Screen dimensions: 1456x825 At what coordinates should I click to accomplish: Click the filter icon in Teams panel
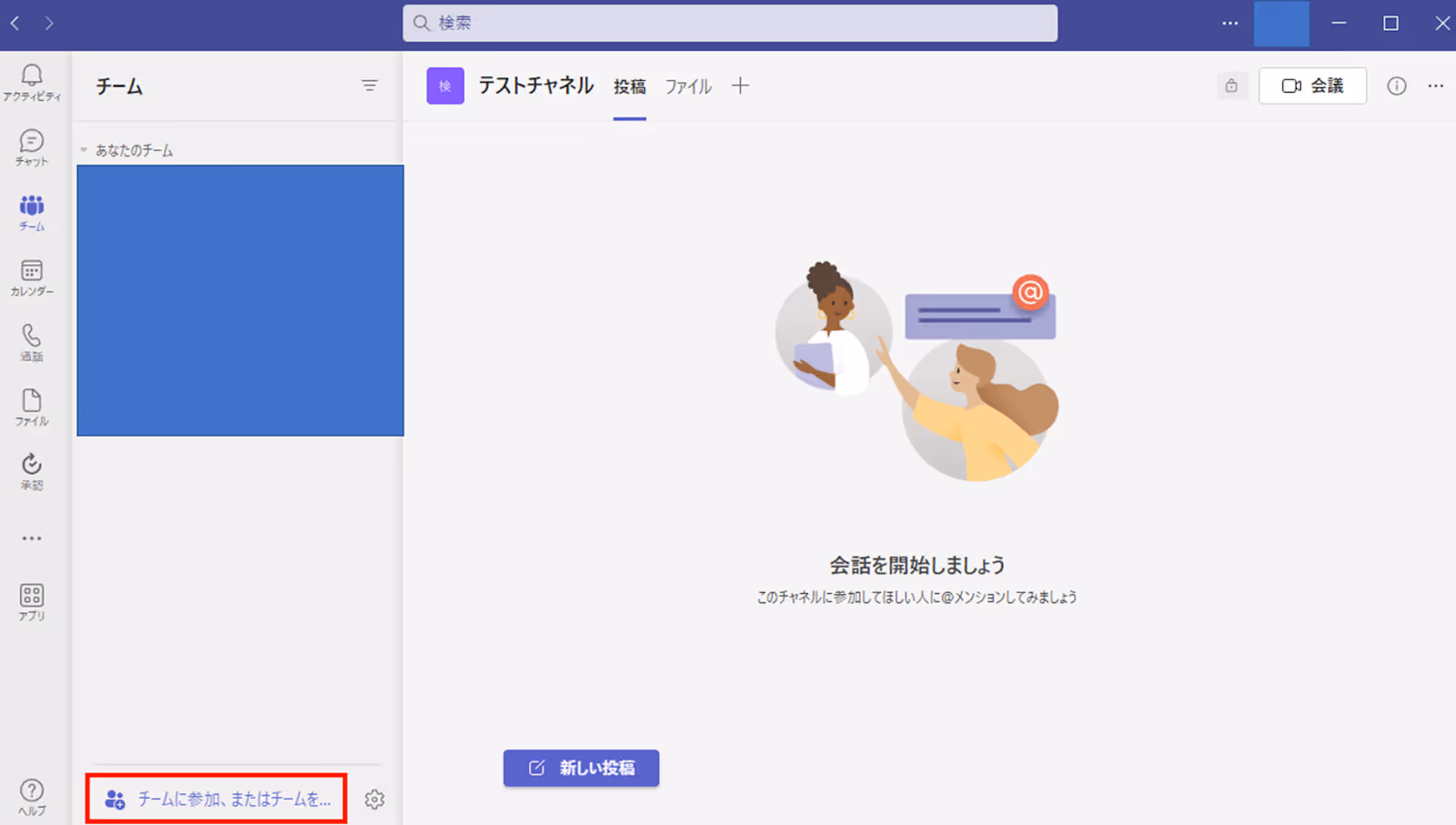coord(369,86)
